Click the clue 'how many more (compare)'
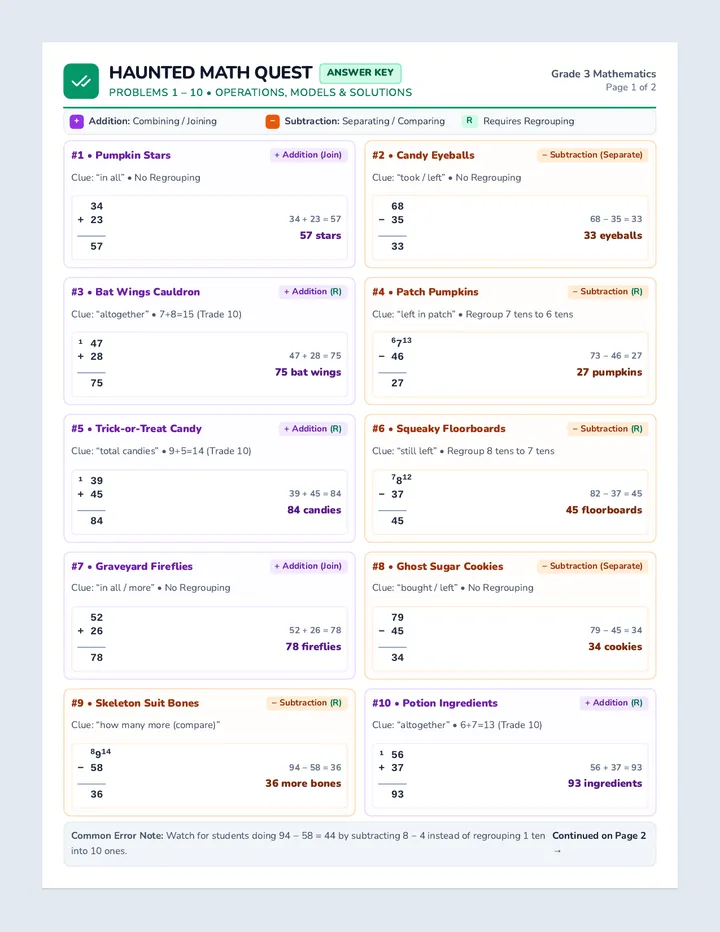Screen dimensions: 720x932 (146, 725)
